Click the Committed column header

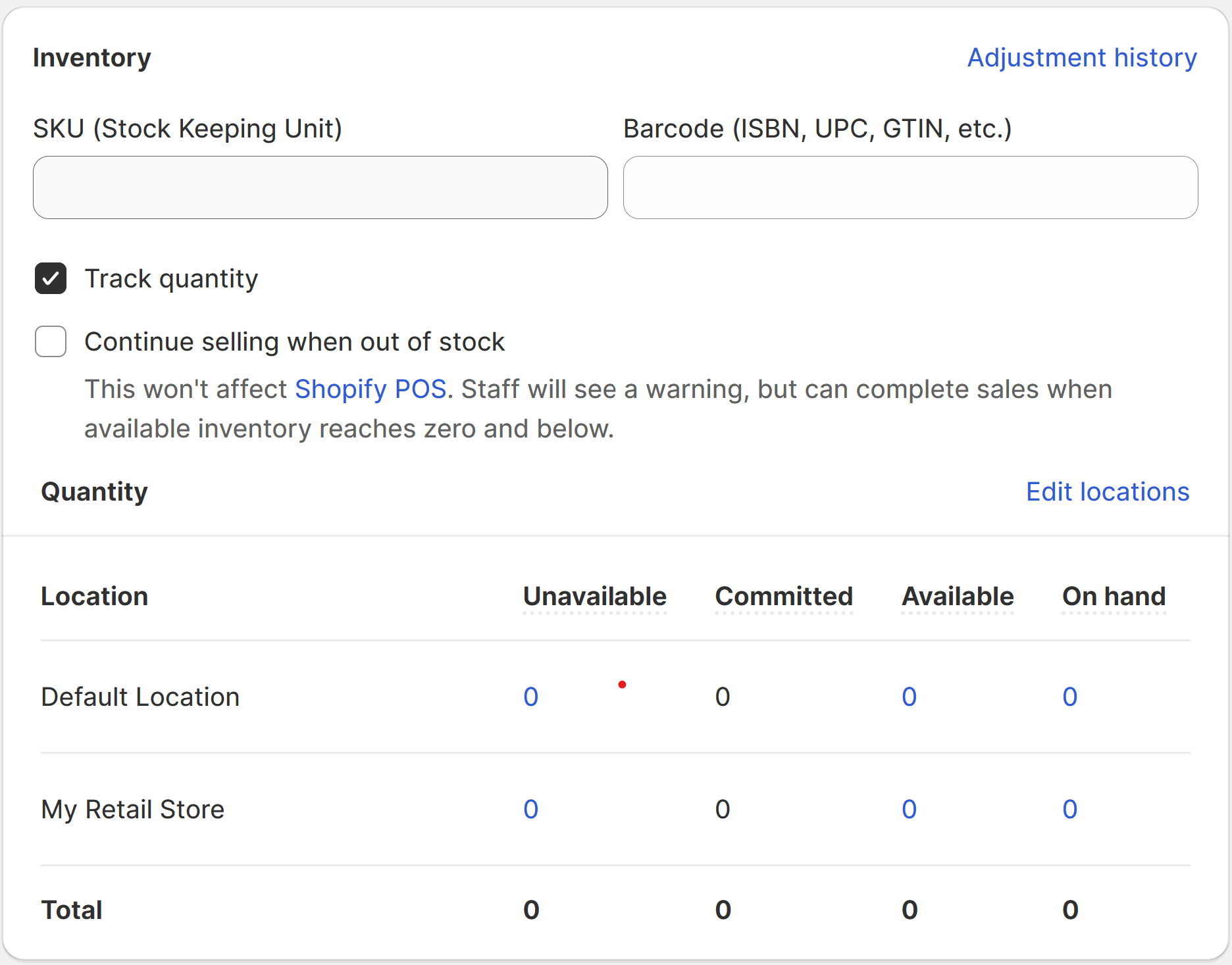point(783,597)
